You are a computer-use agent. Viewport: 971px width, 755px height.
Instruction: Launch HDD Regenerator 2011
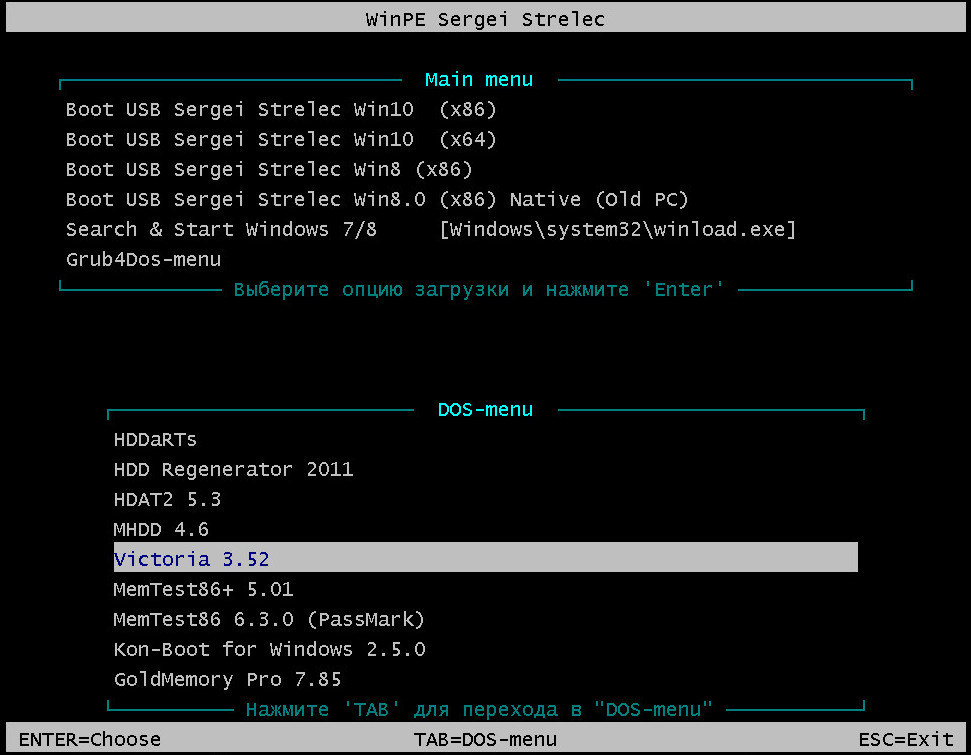pyautogui.click(x=233, y=469)
